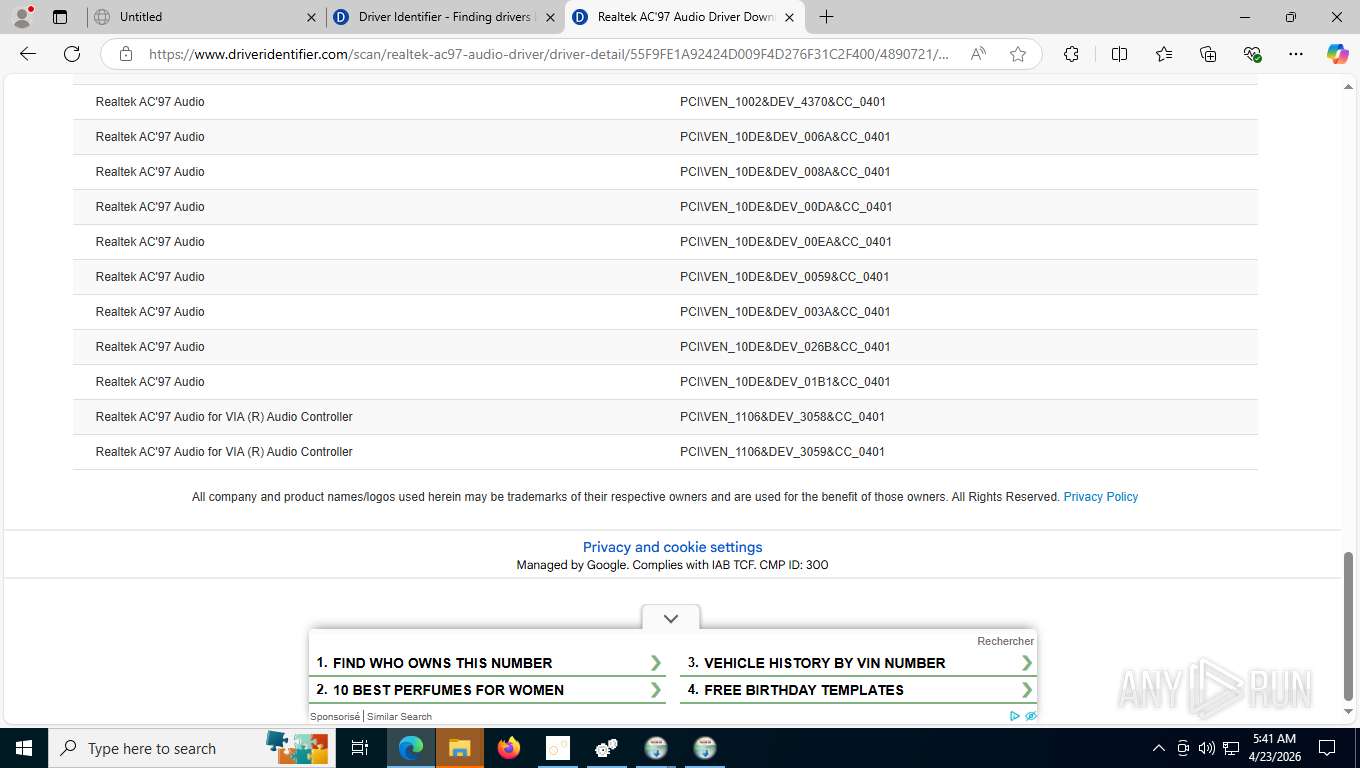Launch the Copilot icon in the toolbar

1337,54
